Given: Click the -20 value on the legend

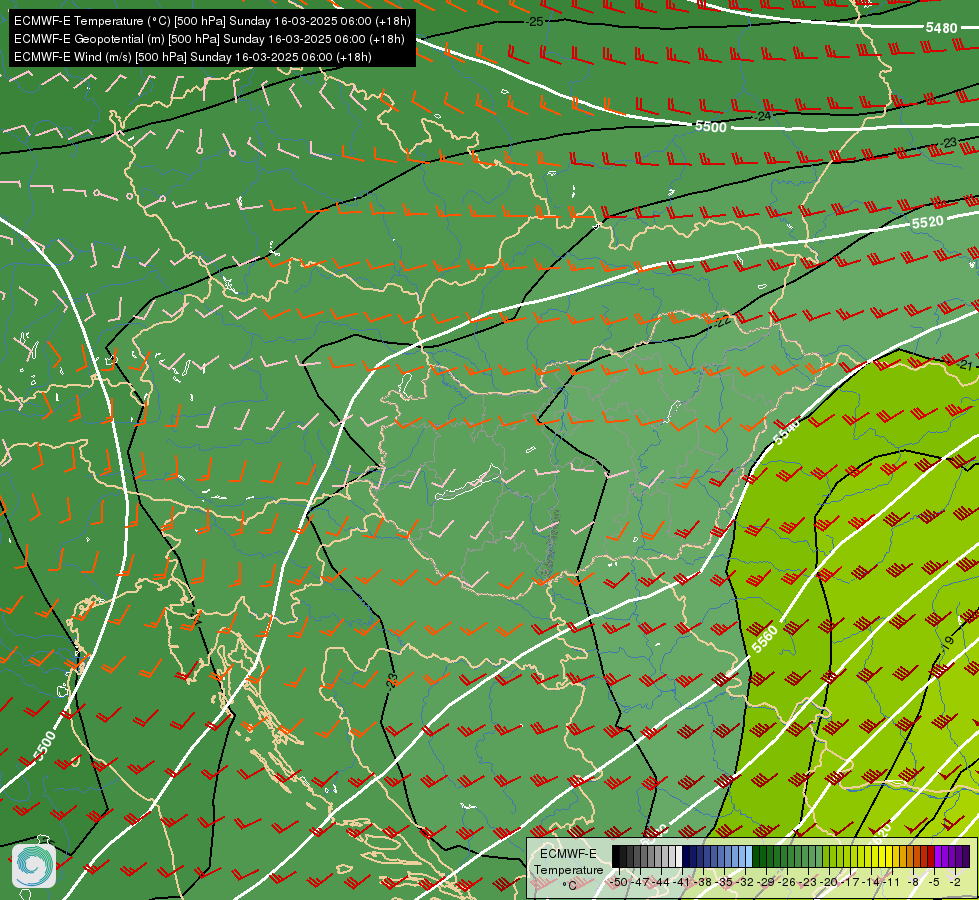Looking at the screenshot, I should tap(829, 882).
